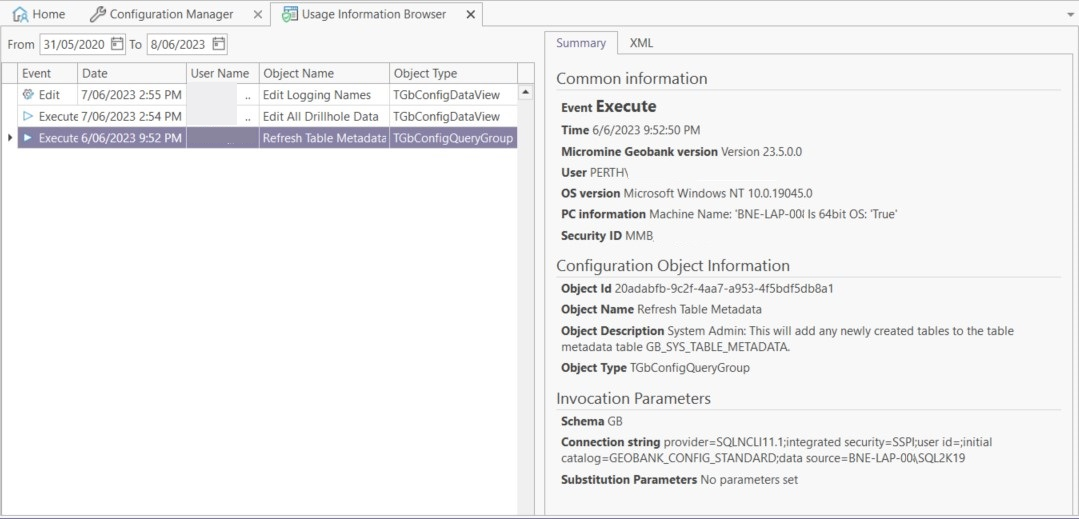Sort by the Date column header
Viewport: 1079px width, 519px height.
pos(132,73)
